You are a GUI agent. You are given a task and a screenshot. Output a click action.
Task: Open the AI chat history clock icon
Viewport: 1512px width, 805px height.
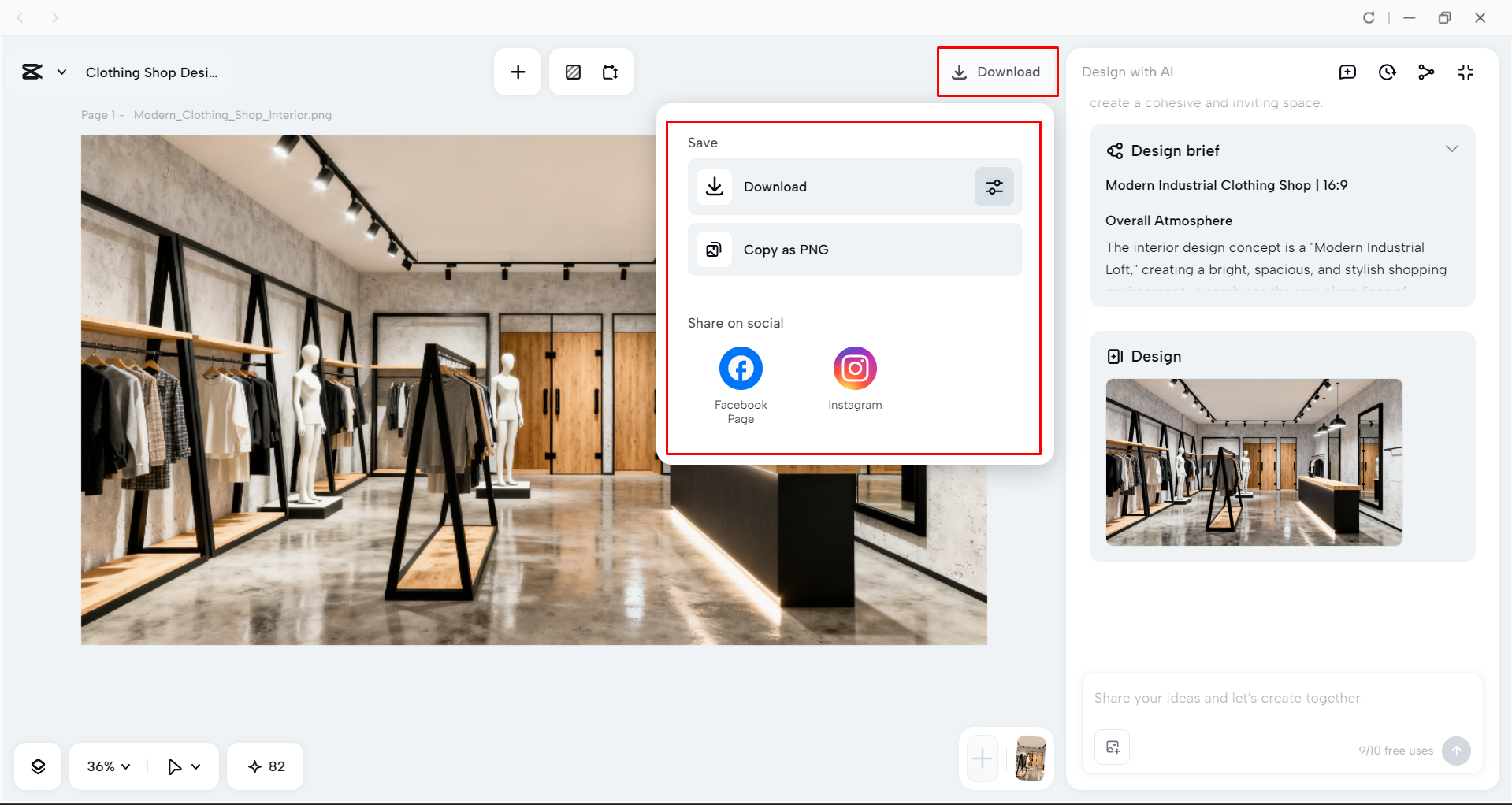(1388, 72)
